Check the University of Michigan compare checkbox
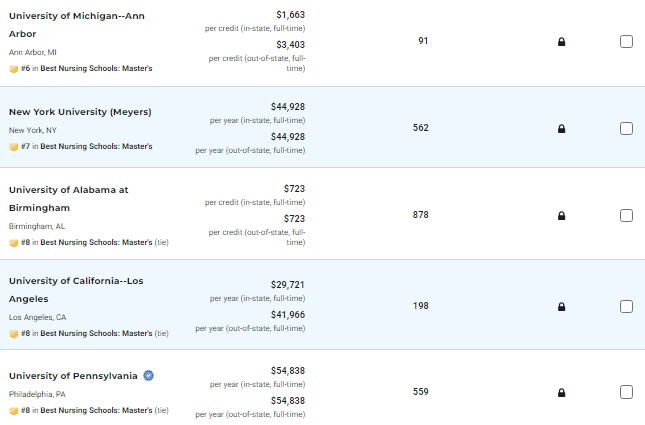645x425 pixels. (626, 42)
